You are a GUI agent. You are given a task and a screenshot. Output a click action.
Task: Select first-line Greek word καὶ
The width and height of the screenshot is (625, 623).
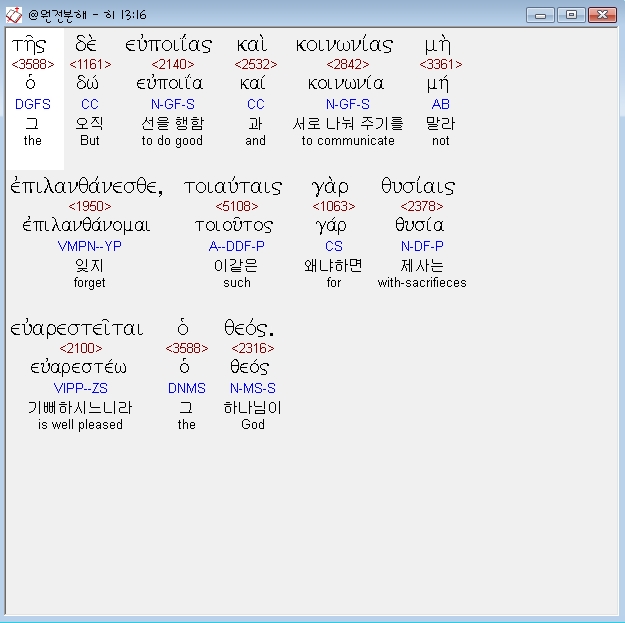[x=252, y=44]
